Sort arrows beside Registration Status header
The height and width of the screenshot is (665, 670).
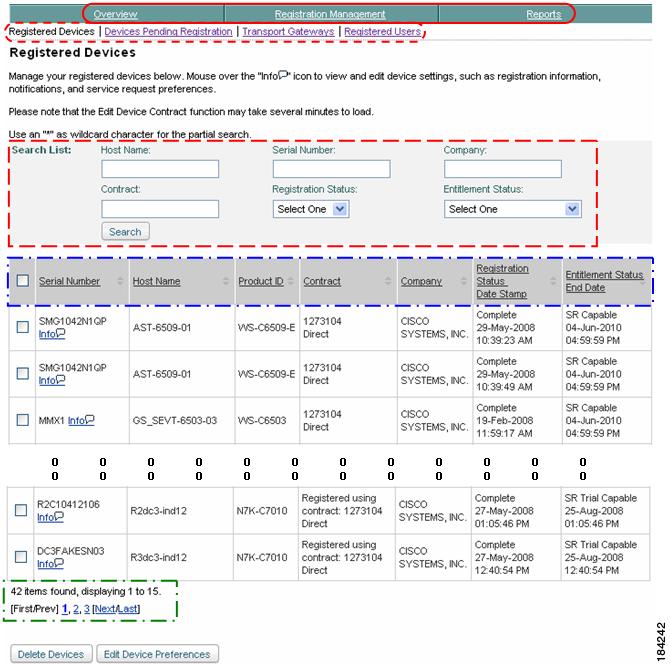point(553,281)
